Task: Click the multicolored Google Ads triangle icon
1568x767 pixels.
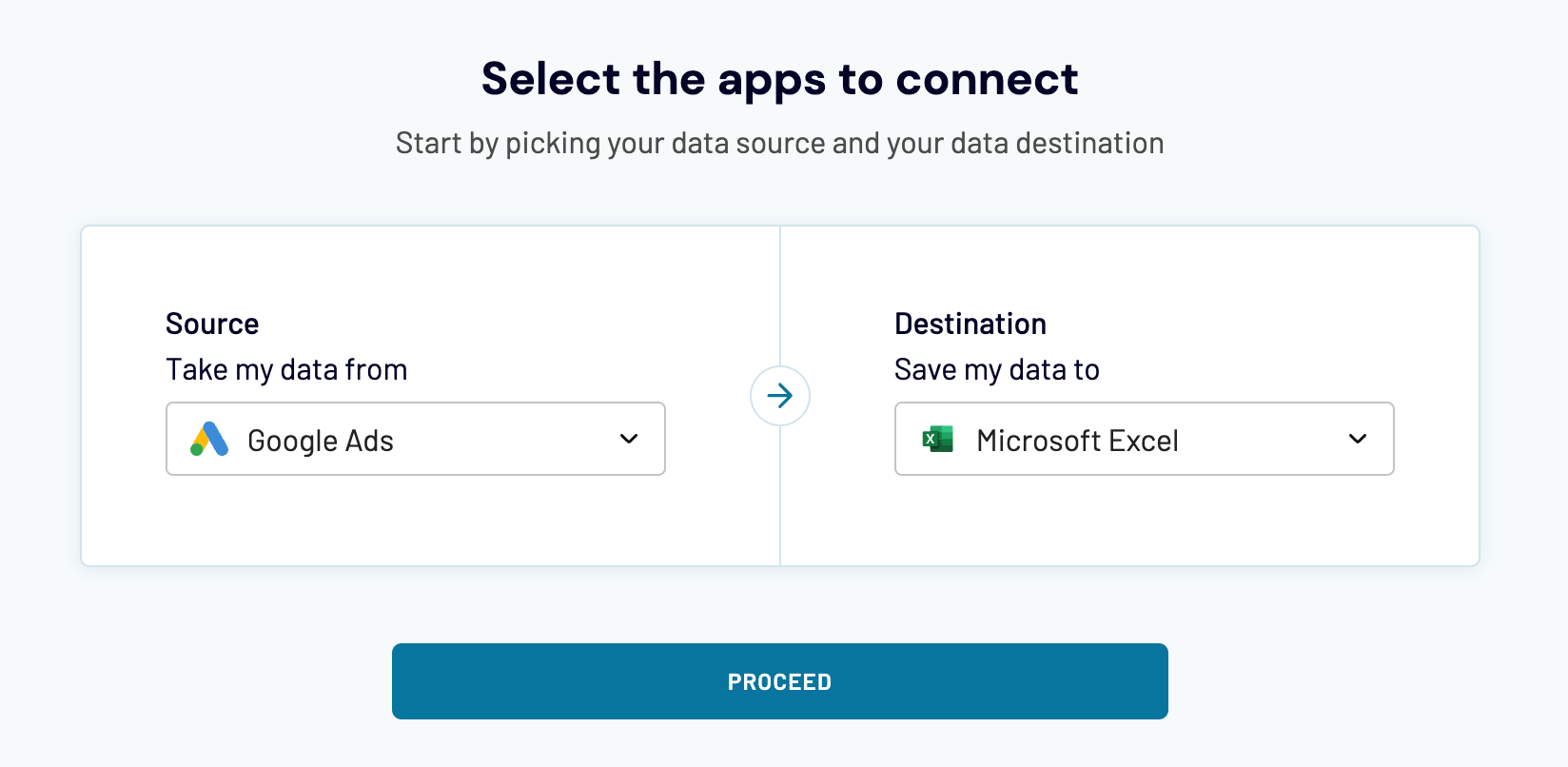Action: click(x=208, y=439)
